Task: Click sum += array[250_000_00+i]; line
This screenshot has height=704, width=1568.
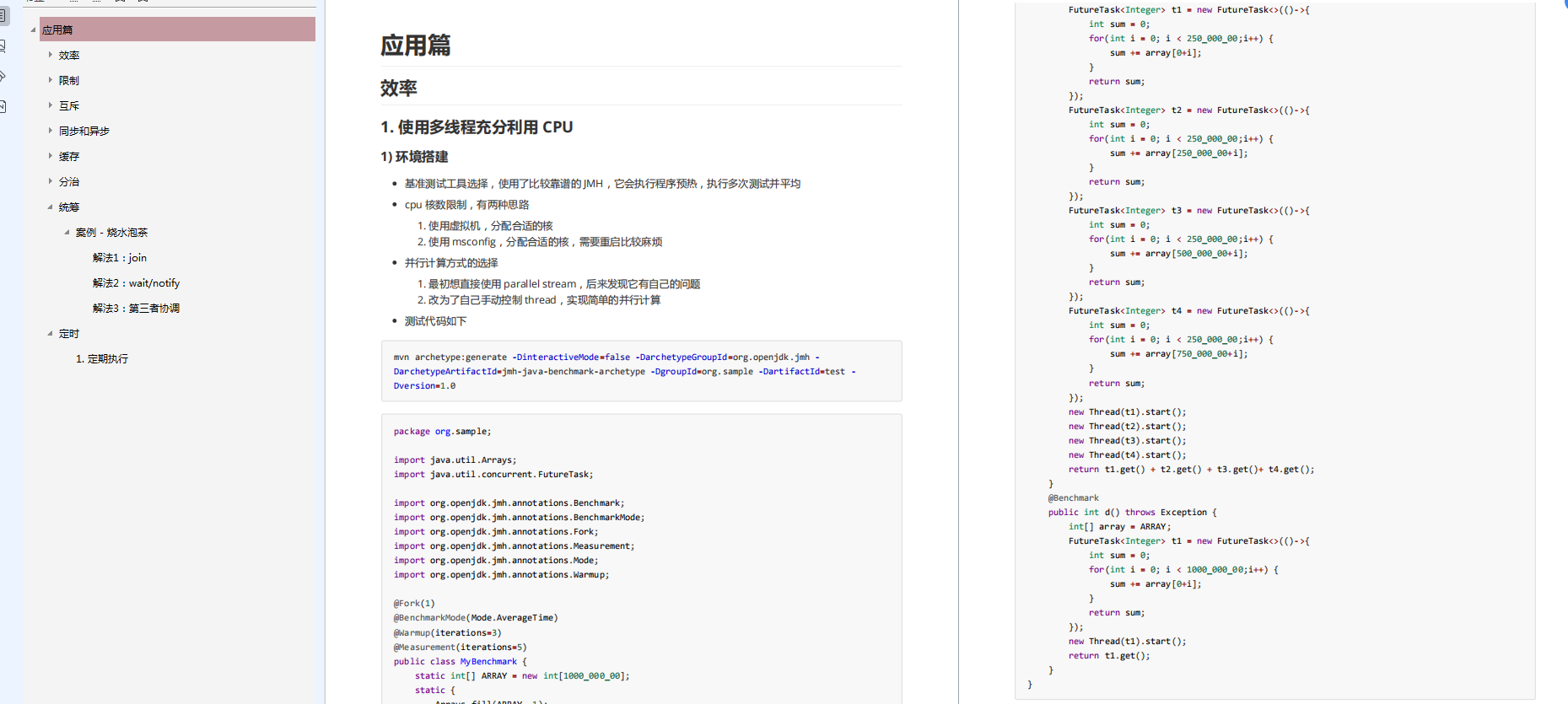Action: (1178, 153)
